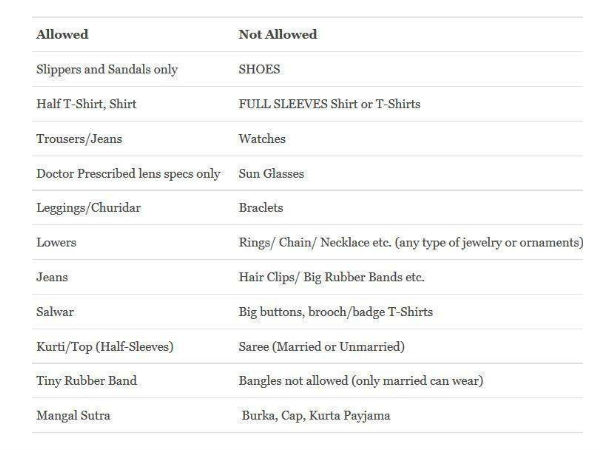The width and height of the screenshot is (600, 450).
Task: Select the "Slippers and Sandals only" cell
Action: tap(106, 70)
